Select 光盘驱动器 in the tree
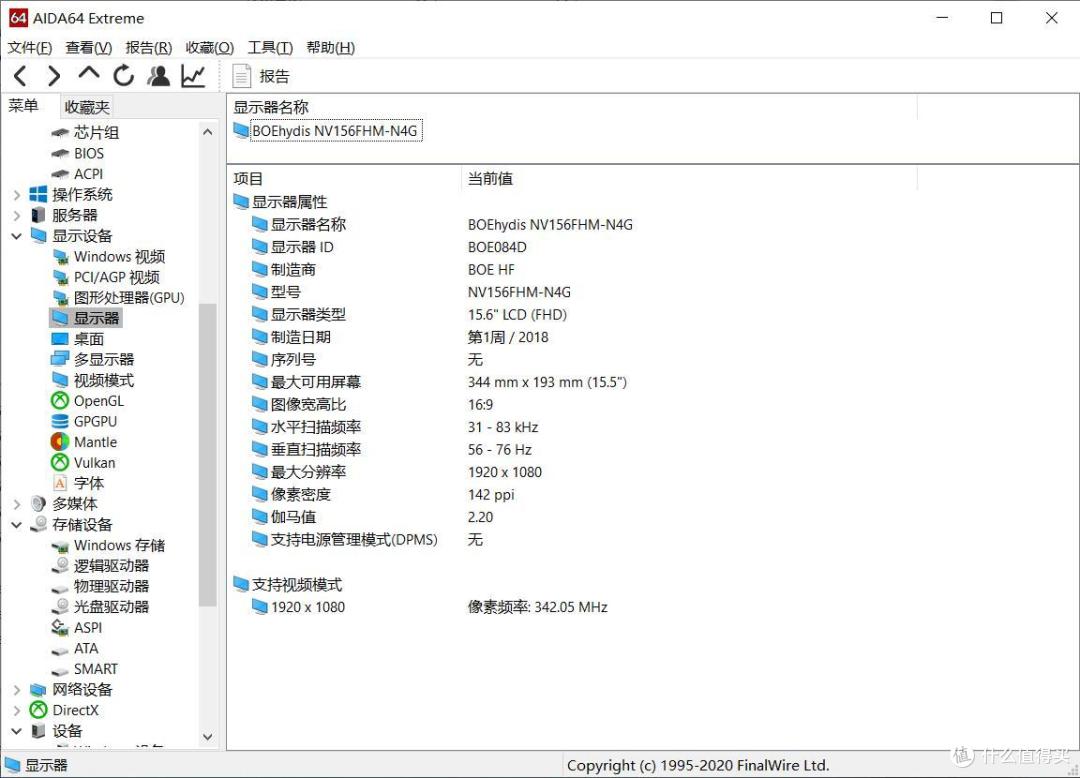Screen dimensions: 1080x778 pos(112,607)
